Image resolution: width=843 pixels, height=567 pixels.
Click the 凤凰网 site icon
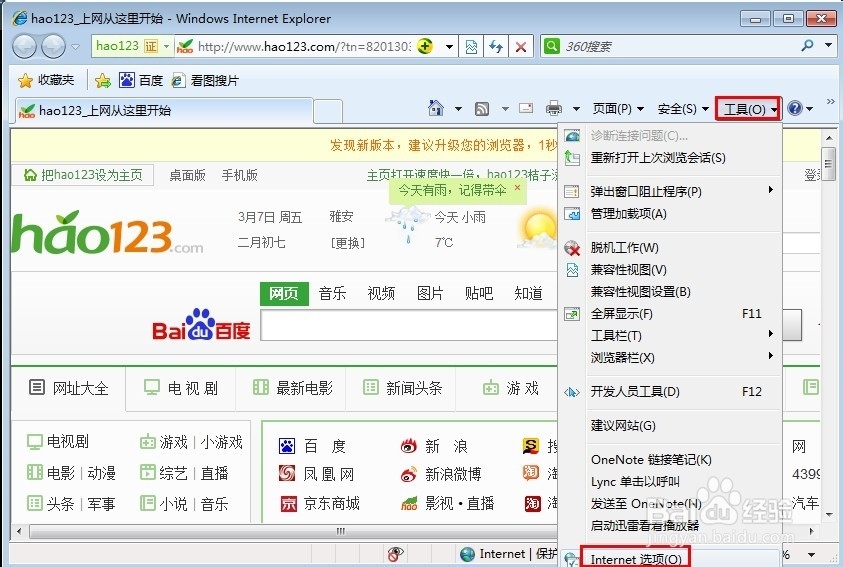pos(287,473)
